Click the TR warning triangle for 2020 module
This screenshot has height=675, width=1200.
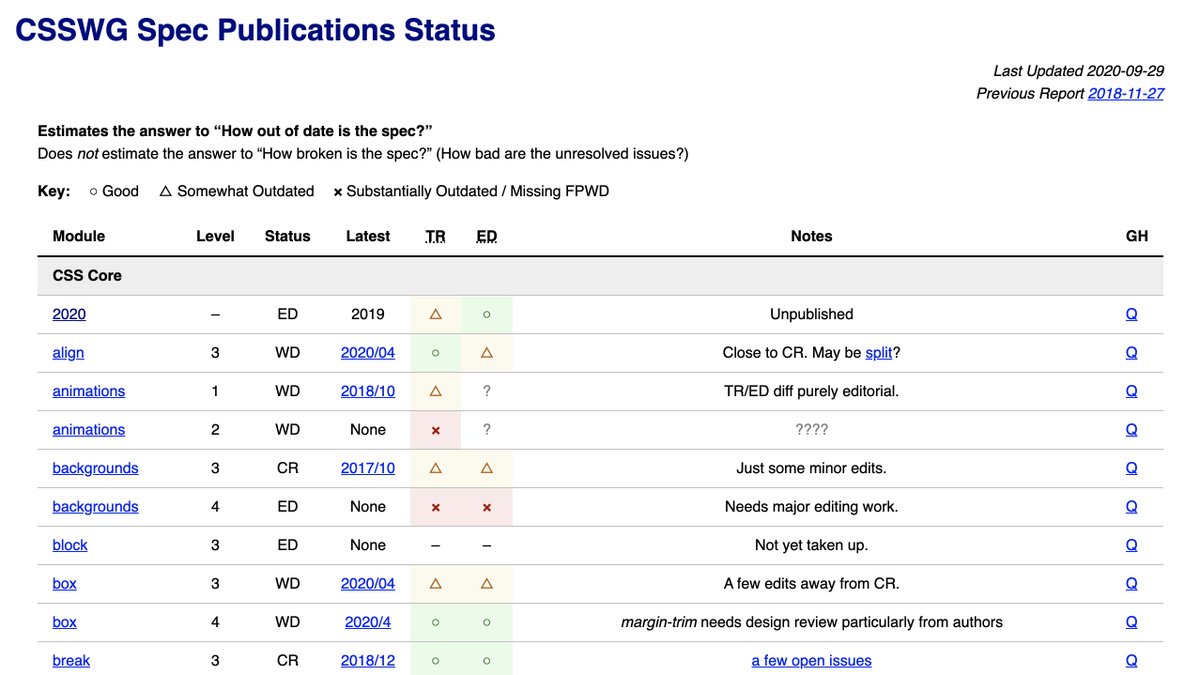tap(435, 313)
